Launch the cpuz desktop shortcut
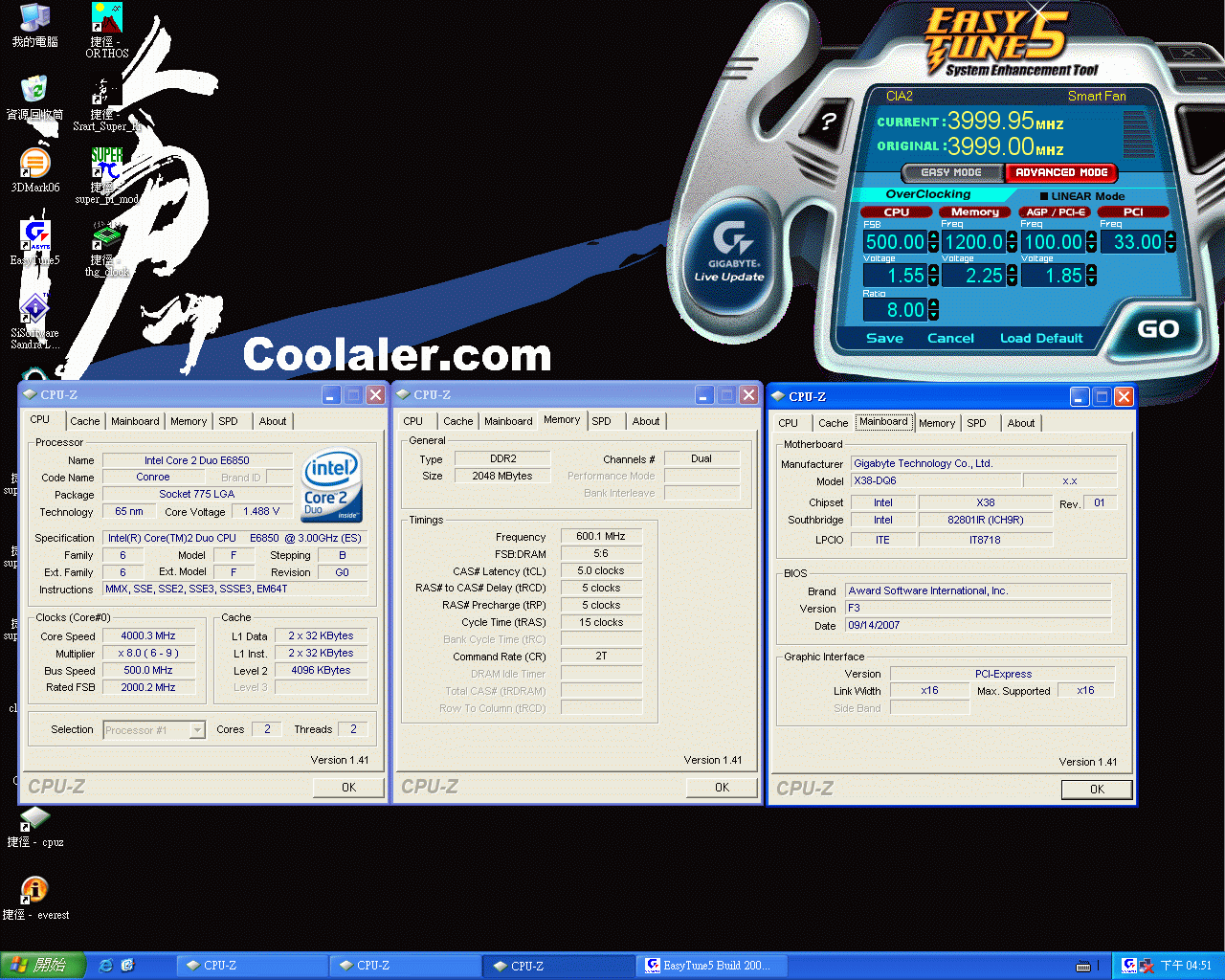The width and height of the screenshot is (1225, 980). (x=35, y=827)
